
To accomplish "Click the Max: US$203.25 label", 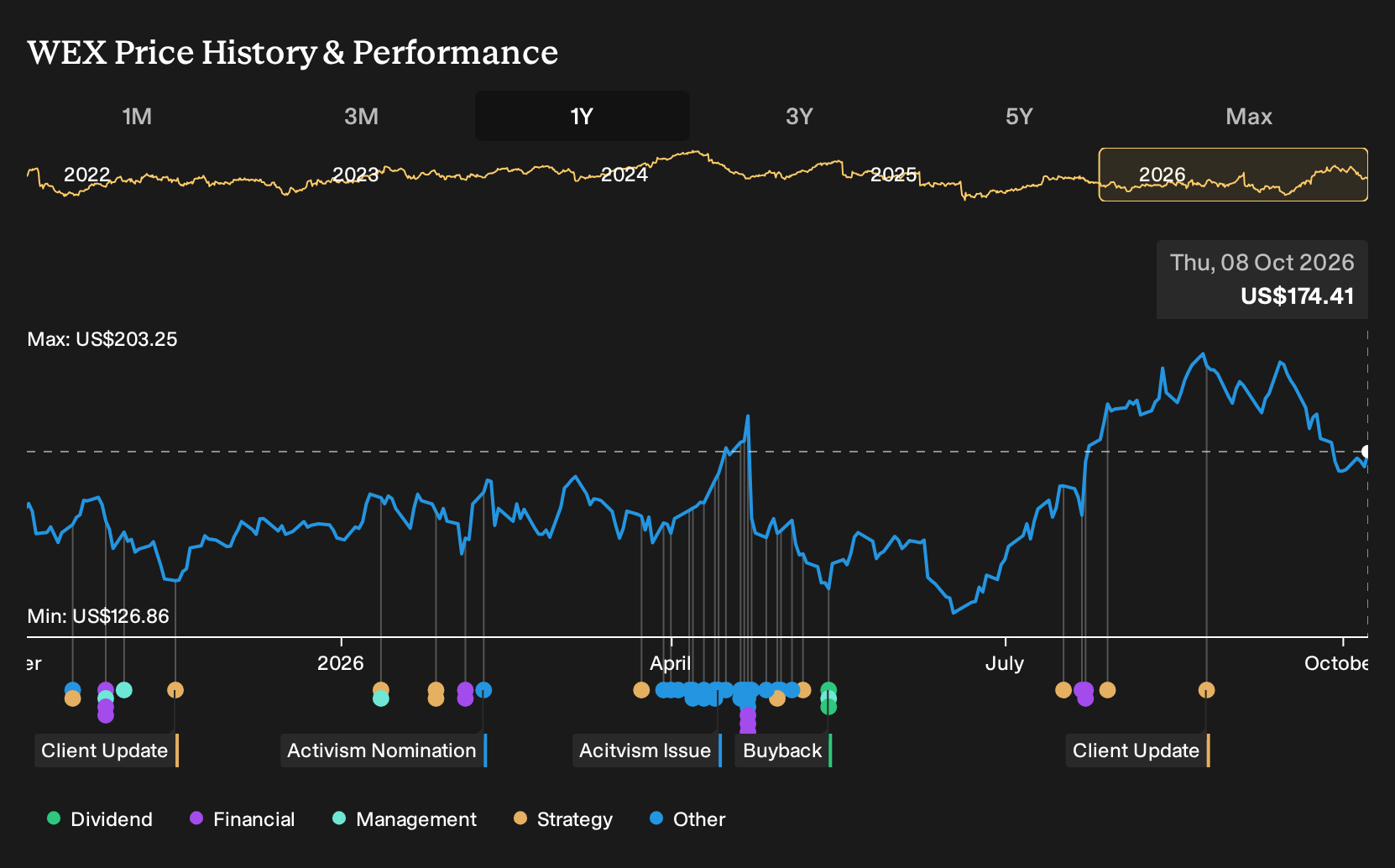I will 102,339.
